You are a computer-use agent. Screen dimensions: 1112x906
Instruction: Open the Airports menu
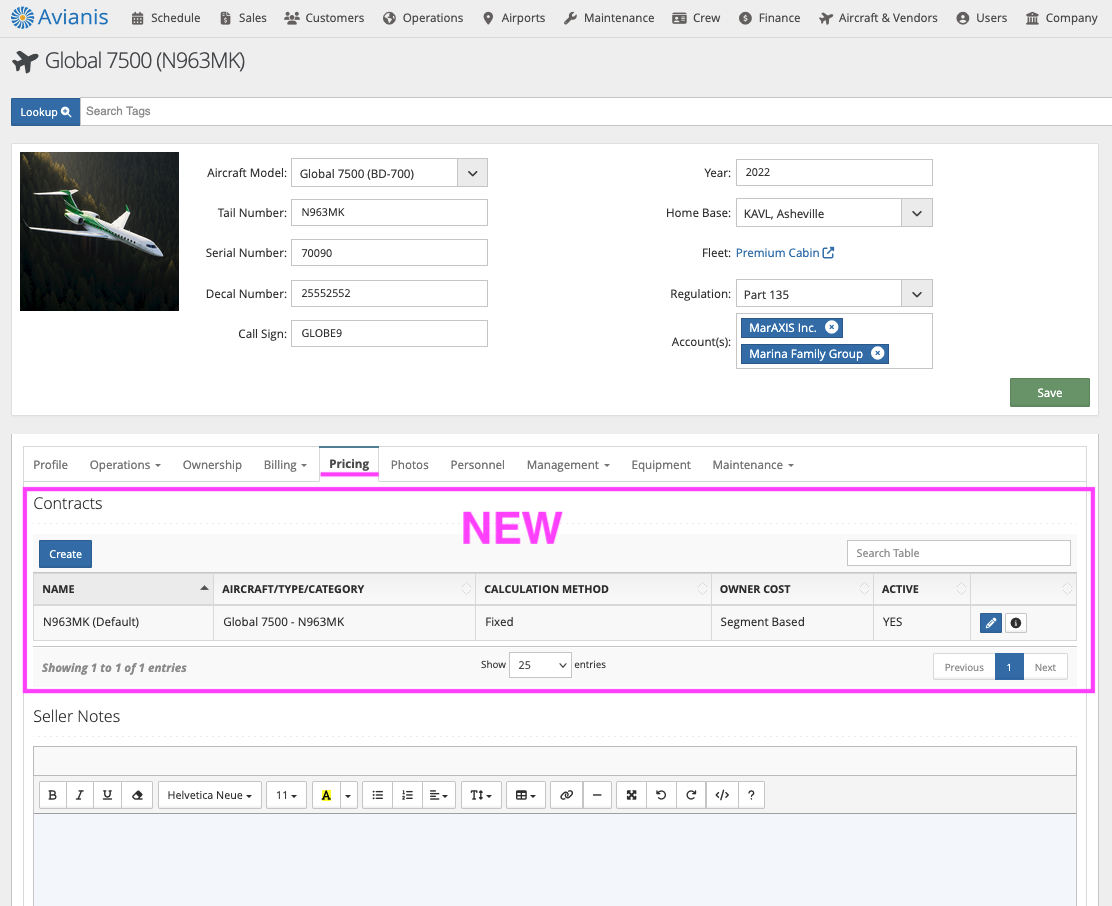pos(514,18)
